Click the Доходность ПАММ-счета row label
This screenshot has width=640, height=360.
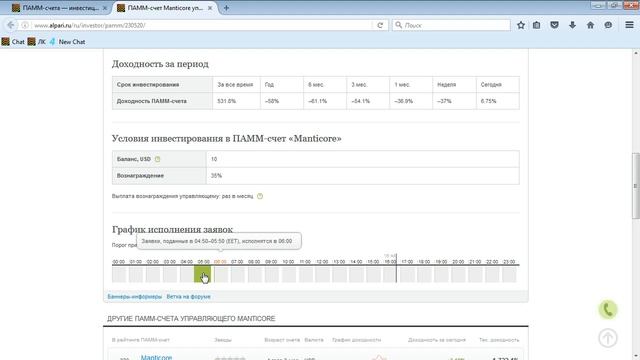(x=151, y=101)
